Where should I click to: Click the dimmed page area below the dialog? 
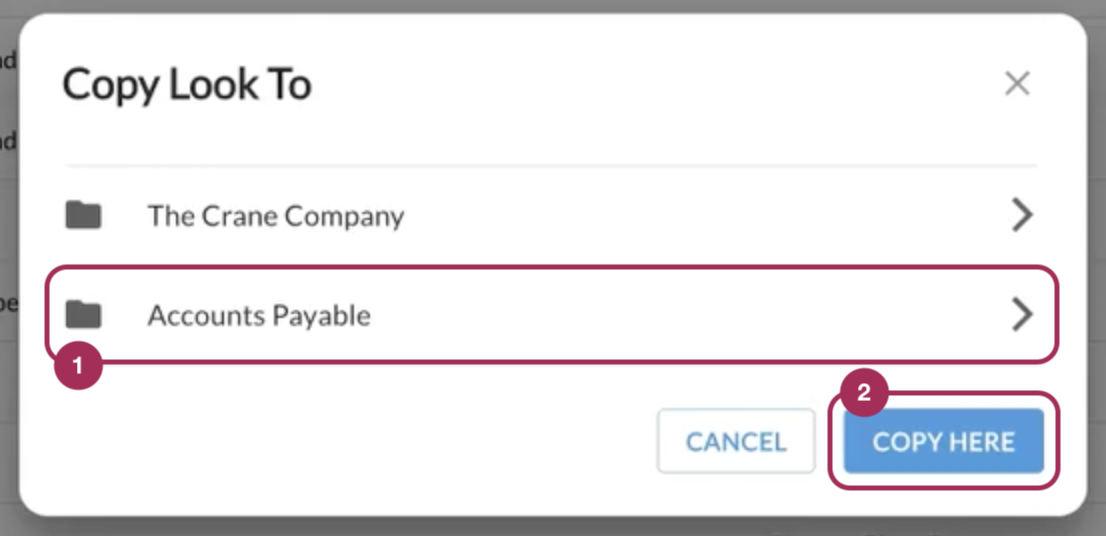point(553,528)
